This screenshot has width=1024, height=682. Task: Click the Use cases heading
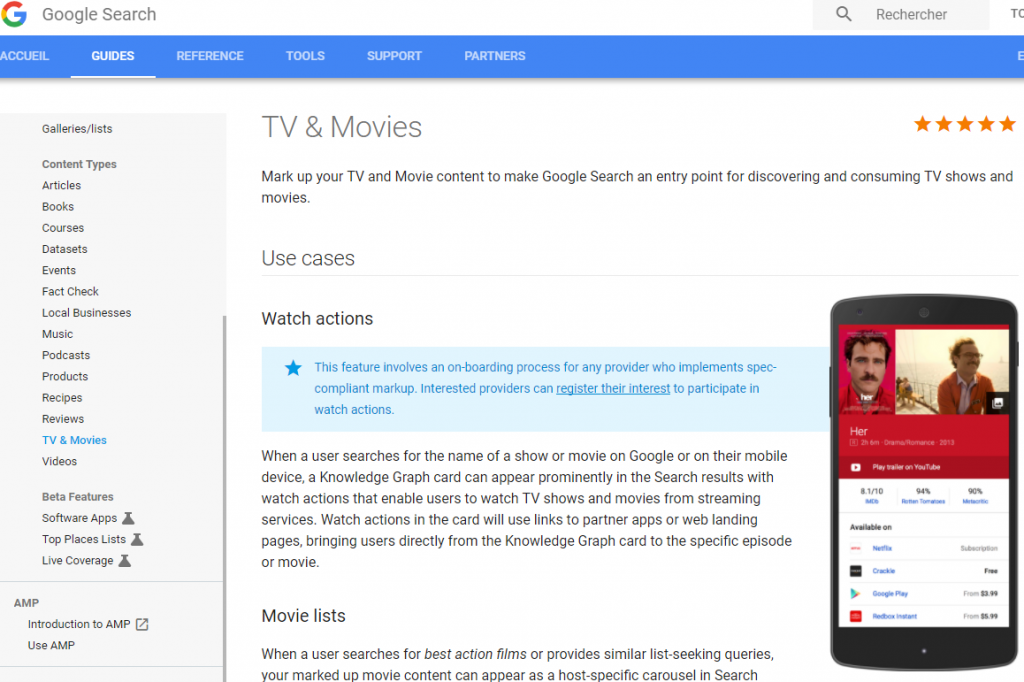tap(308, 259)
